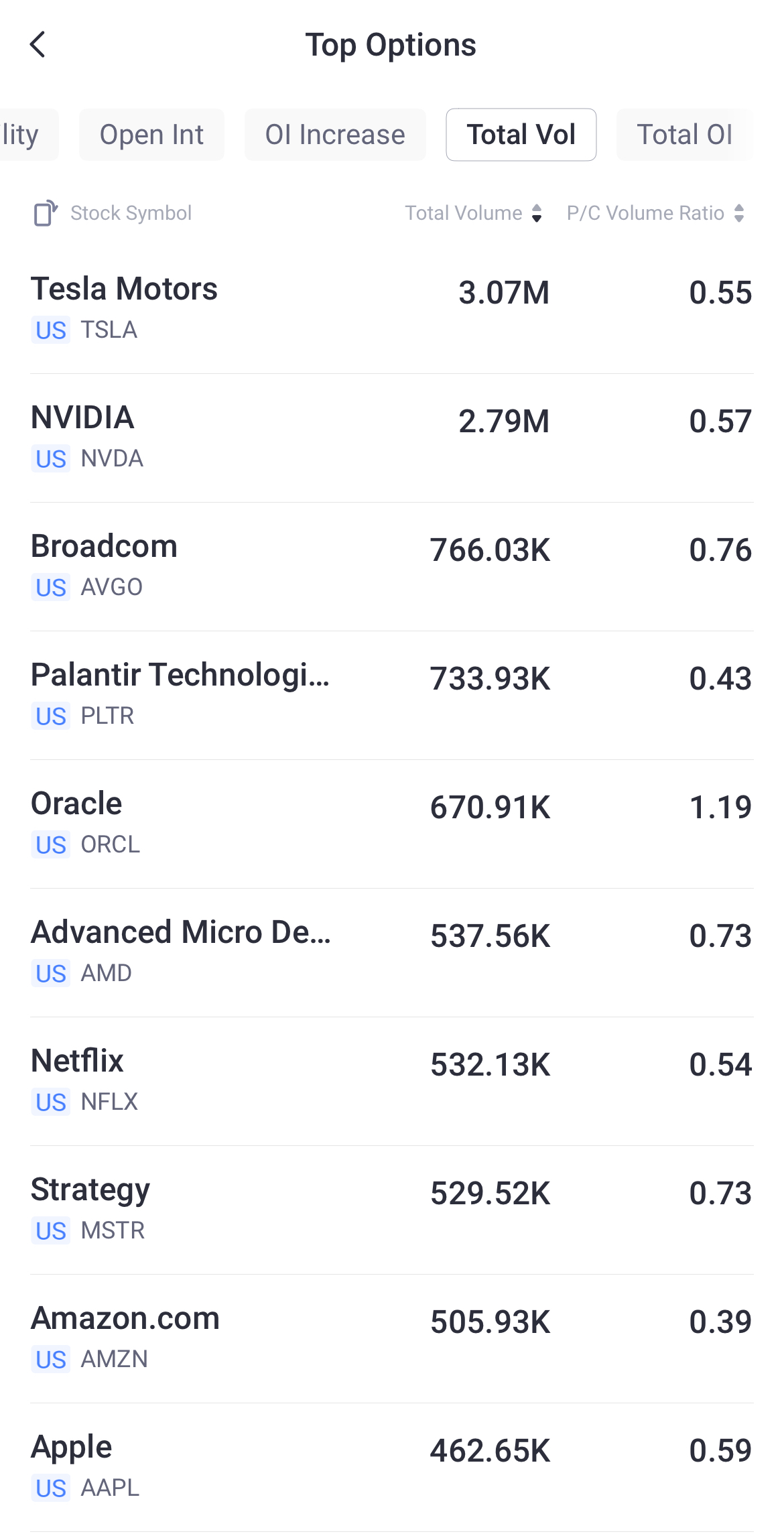Sort by P/C Volume Ratio arrows
Screen dimensions: 784x1534
pyautogui.click(x=739, y=213)
